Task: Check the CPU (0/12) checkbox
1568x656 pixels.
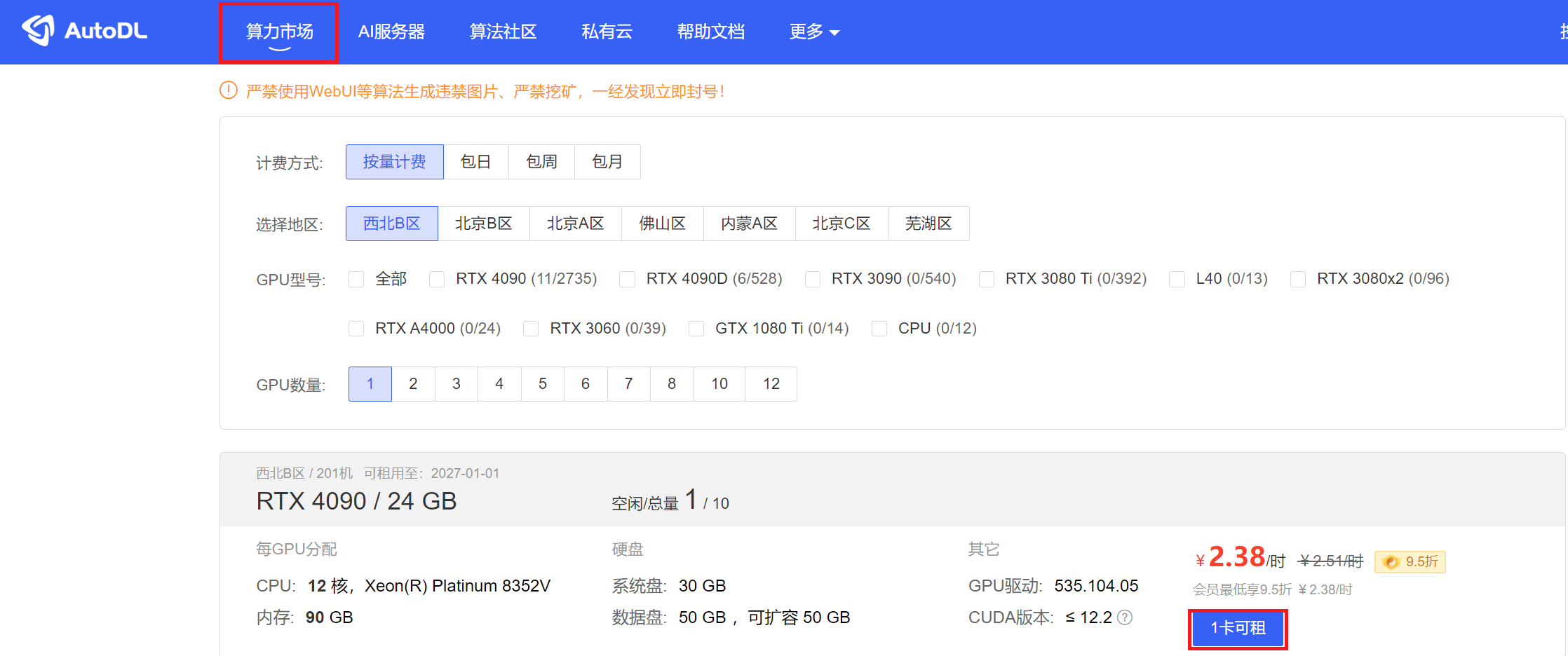Action: [x=879, y=329]
